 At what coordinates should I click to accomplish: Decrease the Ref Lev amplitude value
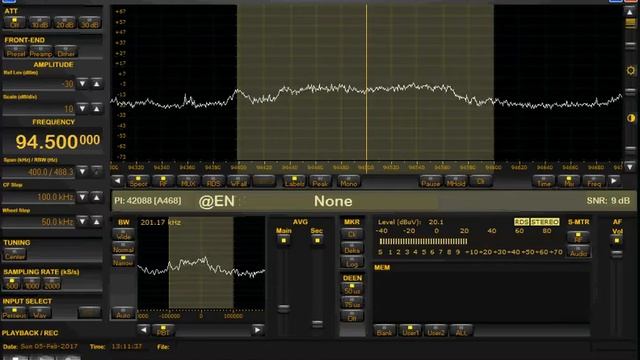[82, 84]
